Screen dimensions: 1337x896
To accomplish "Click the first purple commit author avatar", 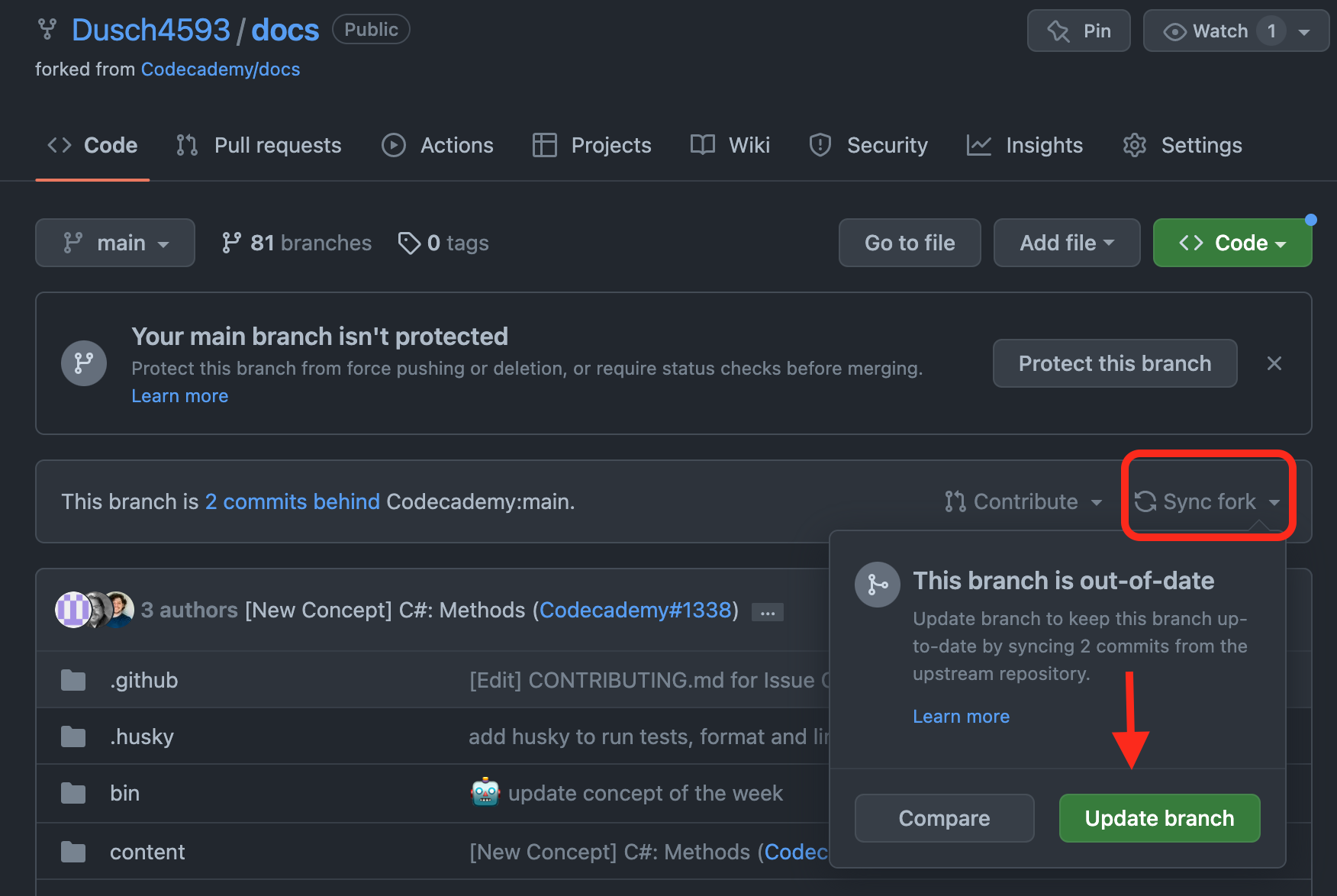I will point(72,610).
